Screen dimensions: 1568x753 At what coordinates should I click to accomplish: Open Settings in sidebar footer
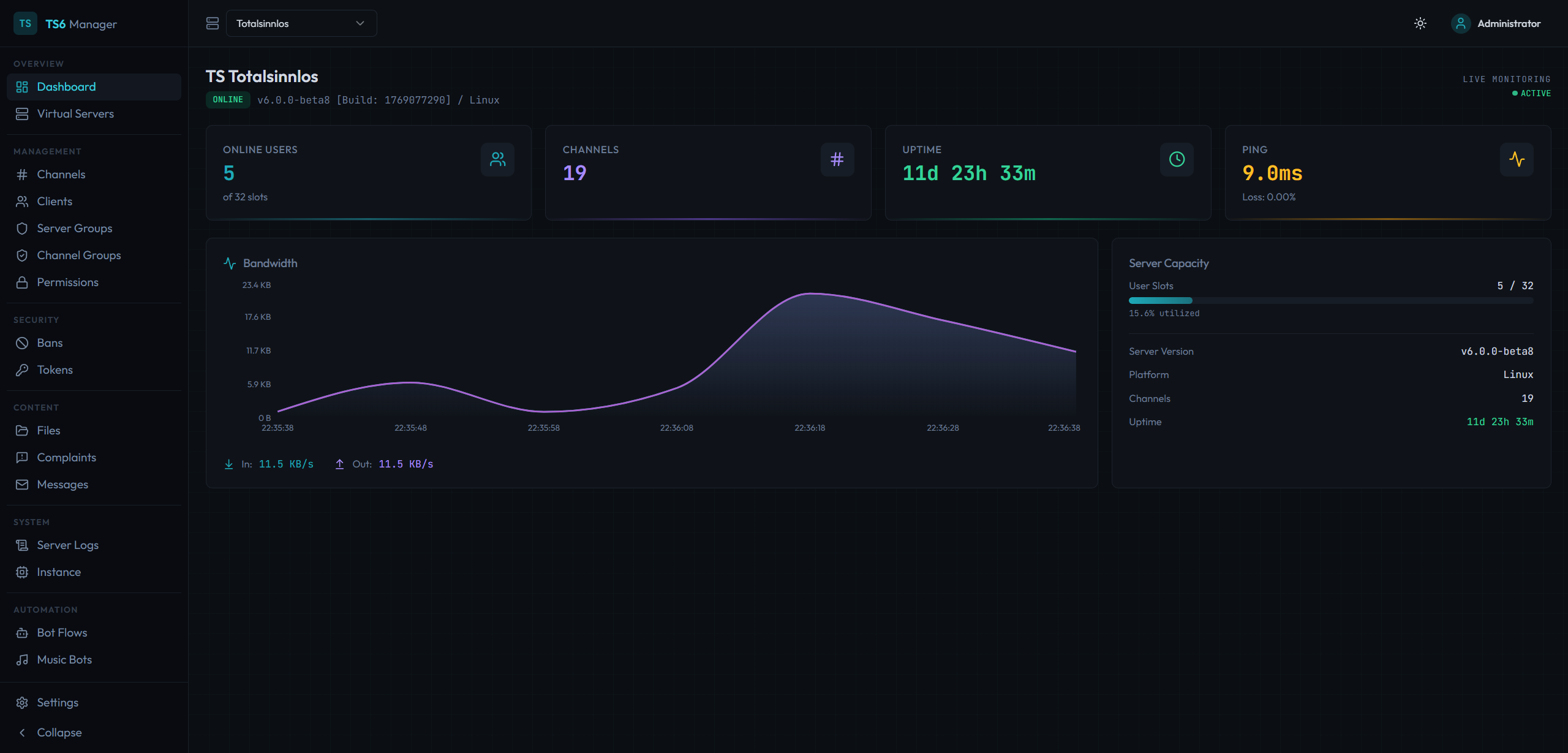point(58,703)
